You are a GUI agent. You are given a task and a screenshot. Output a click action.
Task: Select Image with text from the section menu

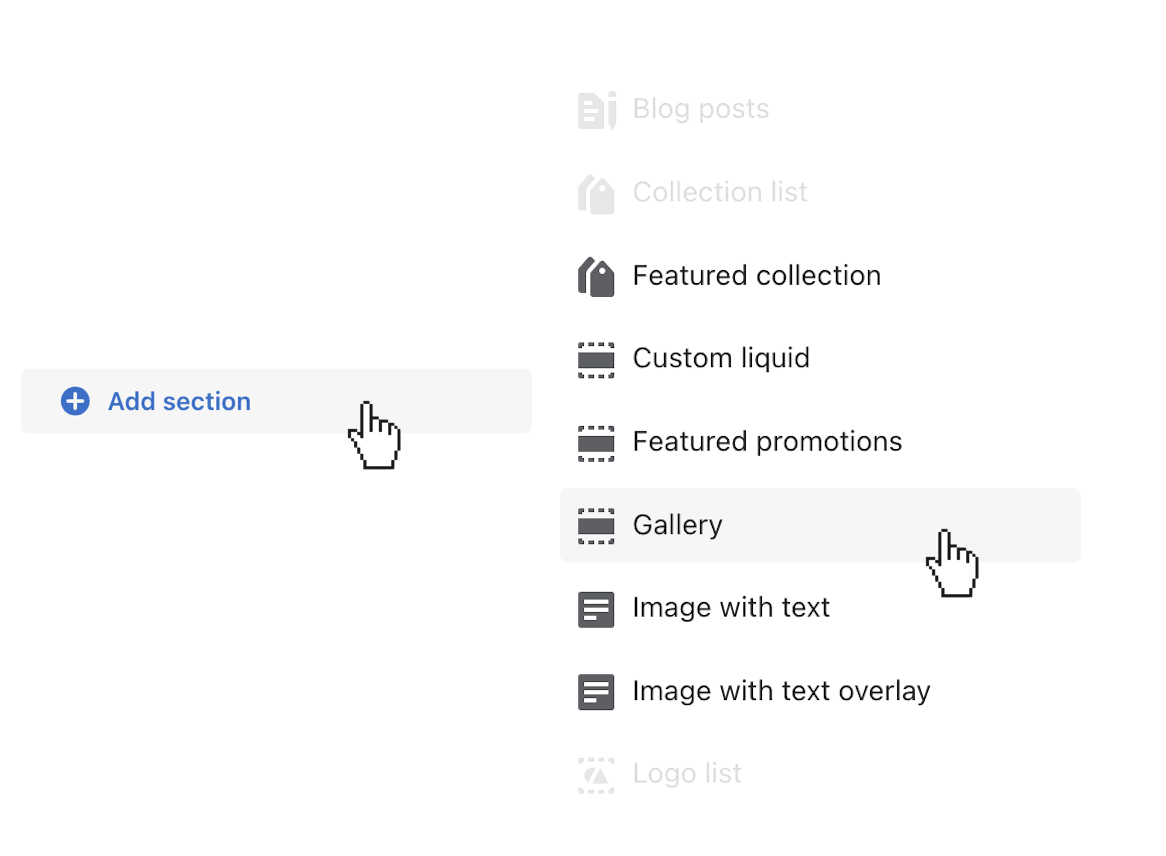coord(730,609)
